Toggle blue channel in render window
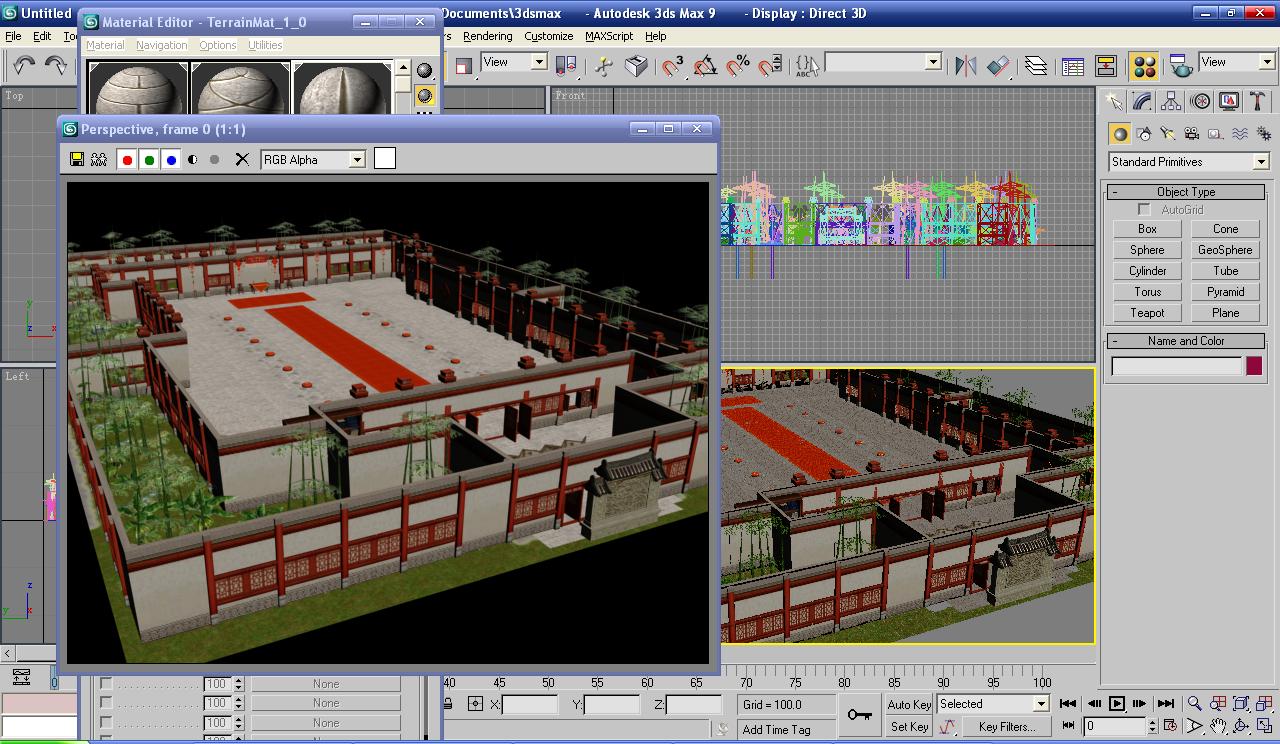Image resolution: width=1280 pixels, height=744 pixels. pos(171,159)
